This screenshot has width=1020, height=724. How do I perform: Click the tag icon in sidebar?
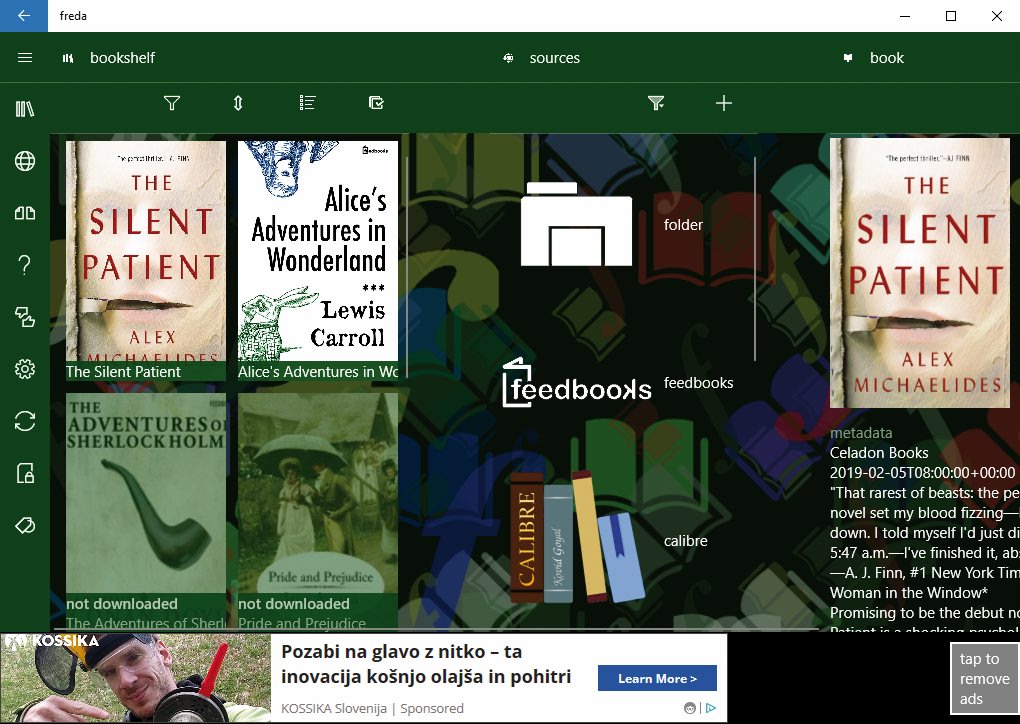pos(25,525)
